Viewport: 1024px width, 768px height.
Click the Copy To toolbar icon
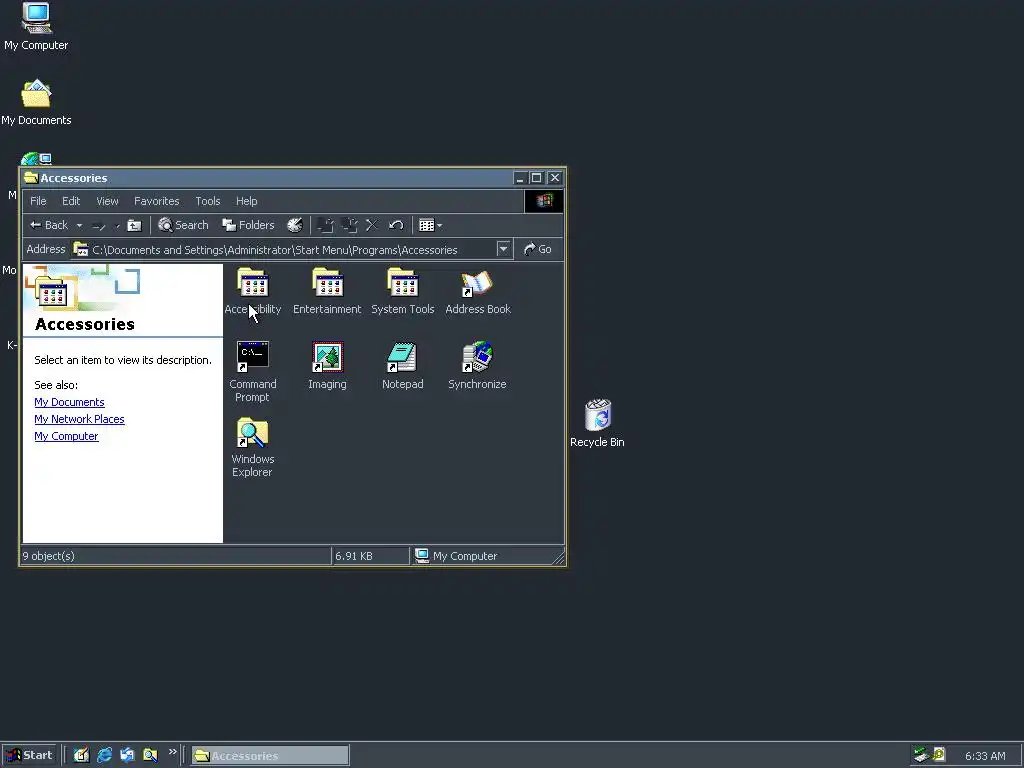pos(349,225)
